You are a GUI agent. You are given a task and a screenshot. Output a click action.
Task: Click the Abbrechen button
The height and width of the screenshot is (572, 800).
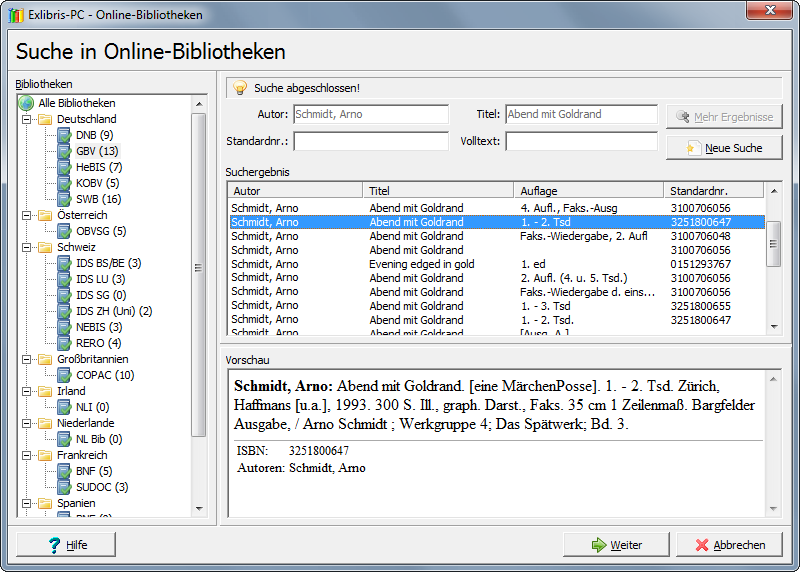pos(729,545)
